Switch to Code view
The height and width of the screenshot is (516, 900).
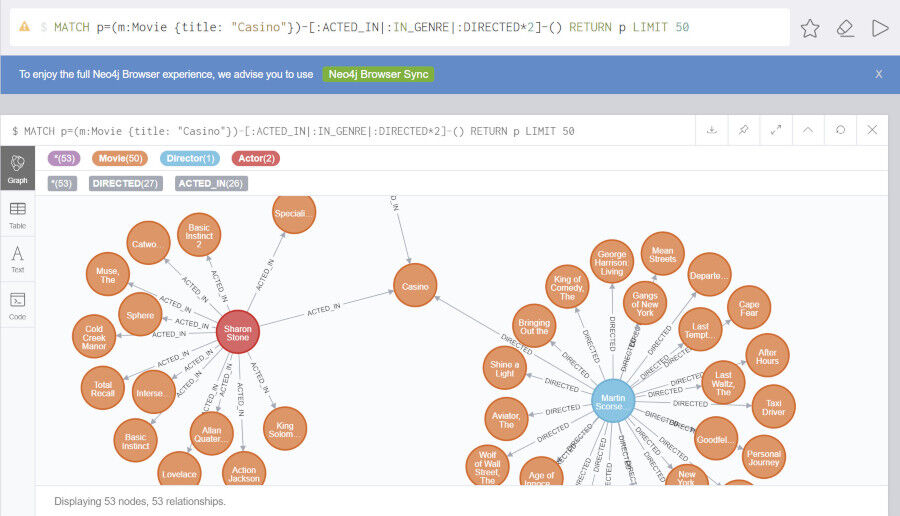tap(17, 306)
